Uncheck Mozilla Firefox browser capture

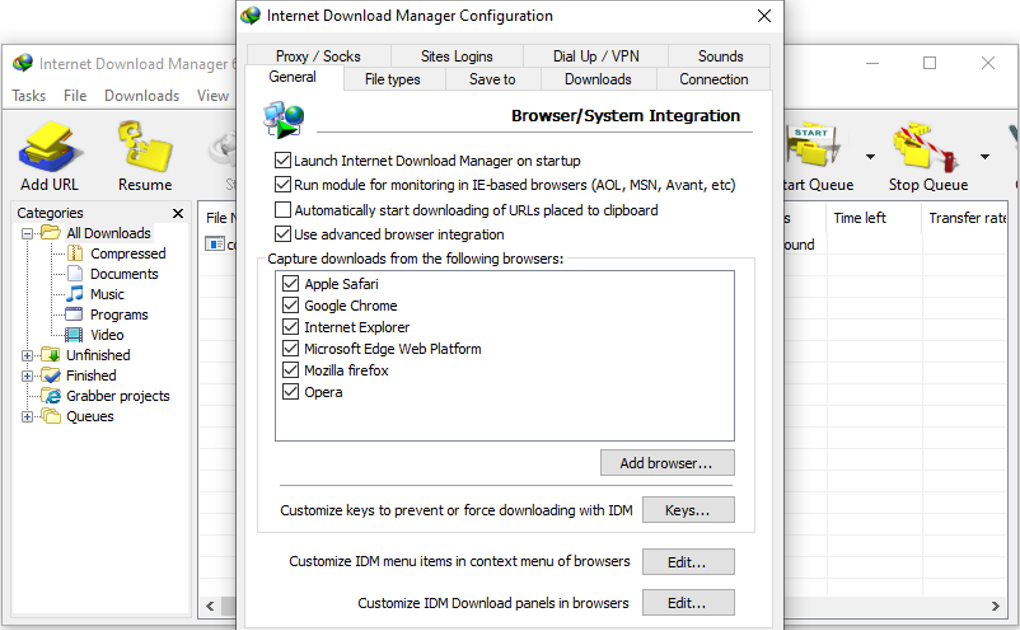pyautogui.click(x=290, y=370)
